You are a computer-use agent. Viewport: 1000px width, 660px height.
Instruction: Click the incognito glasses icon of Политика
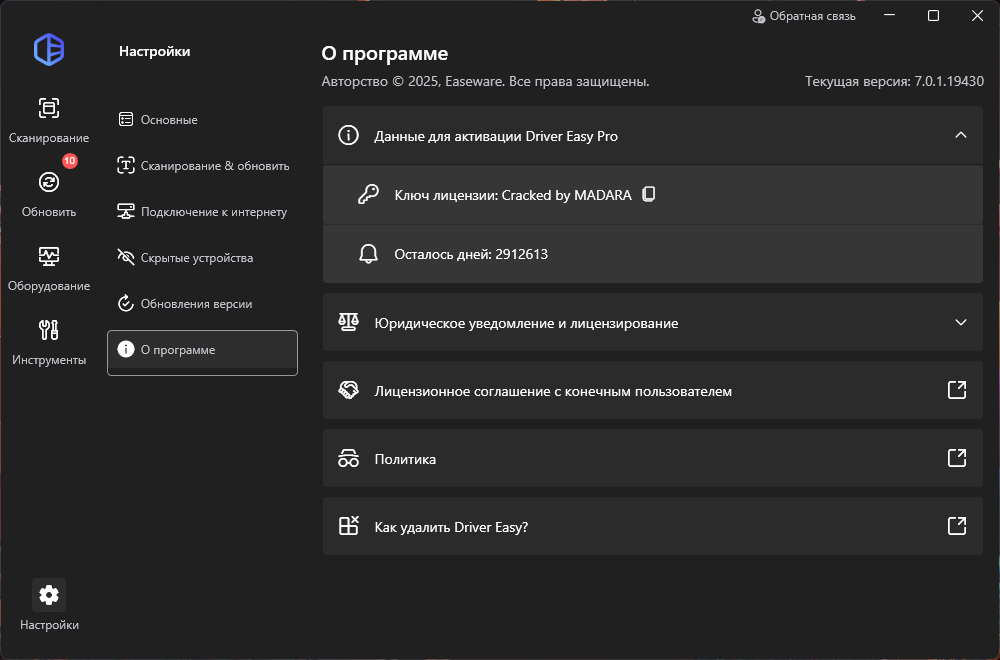(348, 458)
